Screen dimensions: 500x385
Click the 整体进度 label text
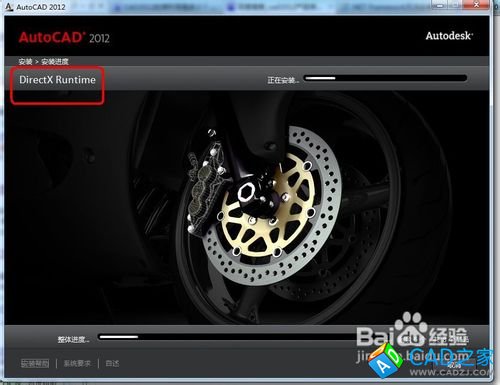74,340
